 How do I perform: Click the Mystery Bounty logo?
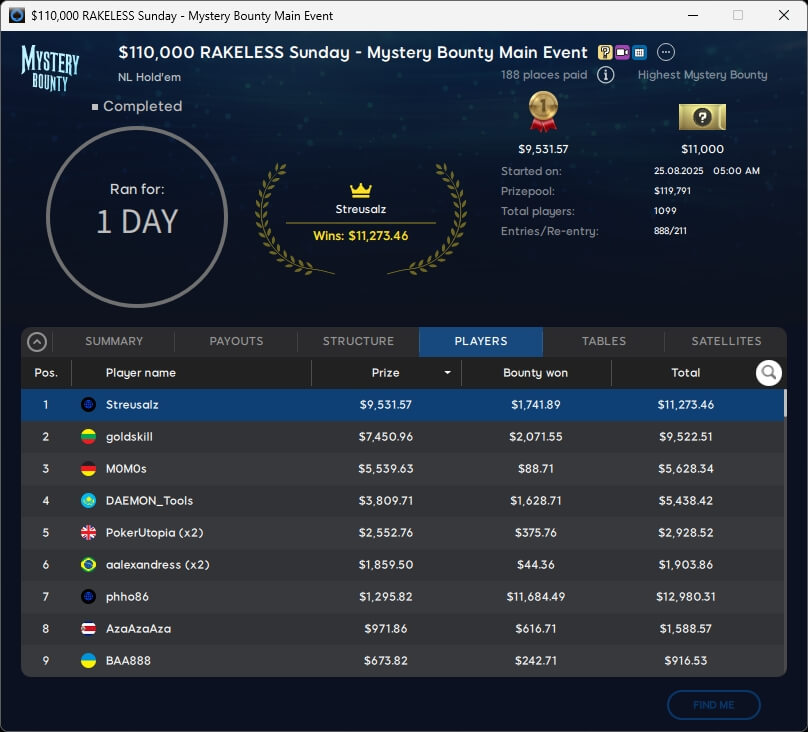tap(50, 66)
